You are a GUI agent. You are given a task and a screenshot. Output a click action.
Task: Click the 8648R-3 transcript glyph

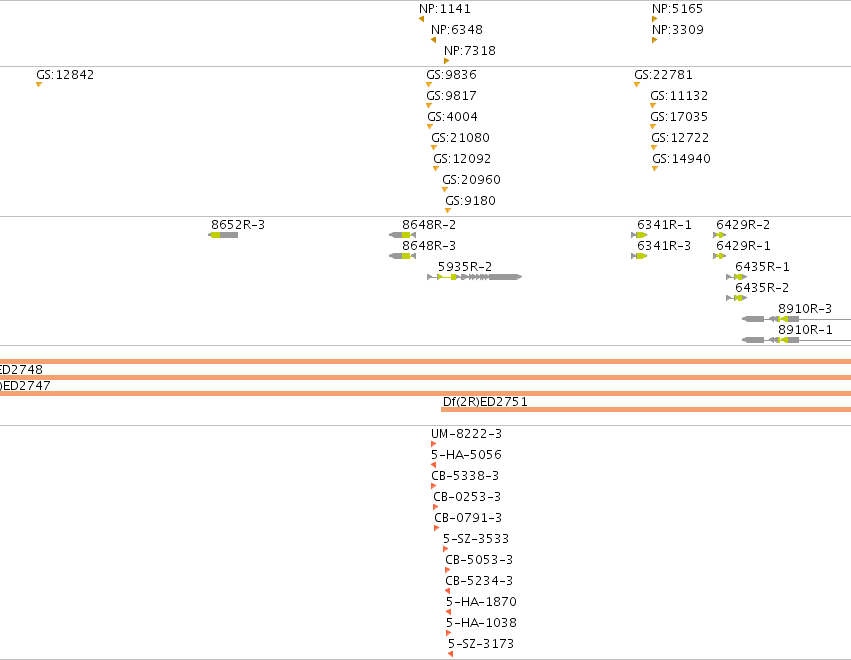pos(402,256)
